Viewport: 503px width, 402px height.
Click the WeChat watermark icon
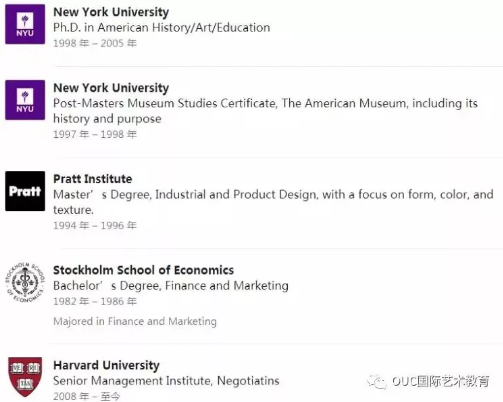(x=377, y=381)
